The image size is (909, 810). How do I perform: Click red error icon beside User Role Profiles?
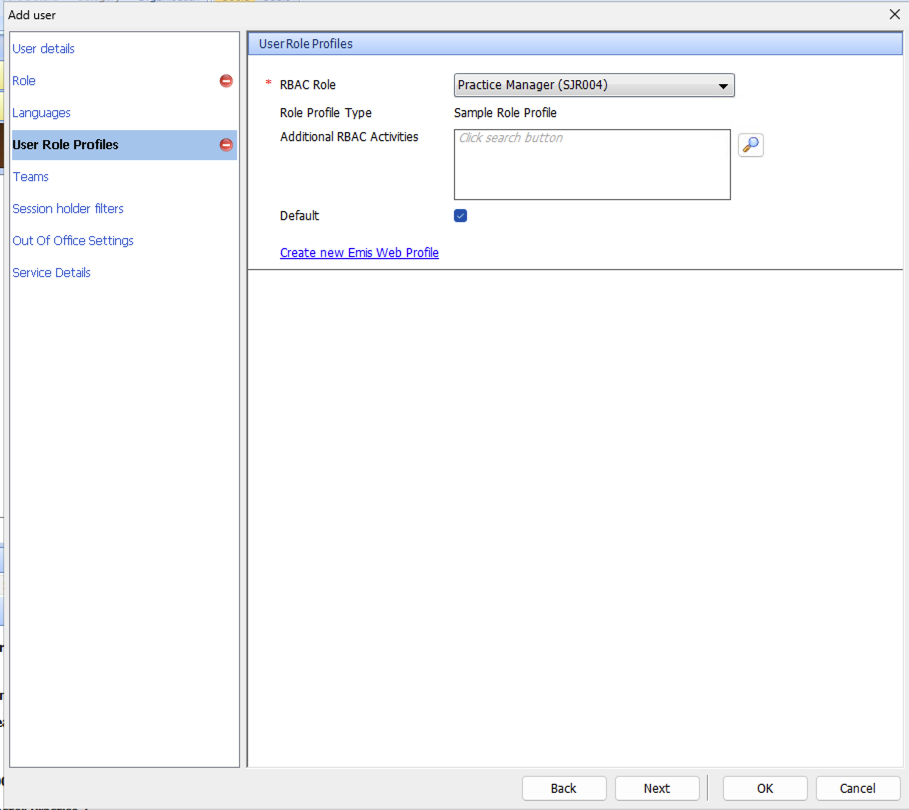click(x=226, y=145)
